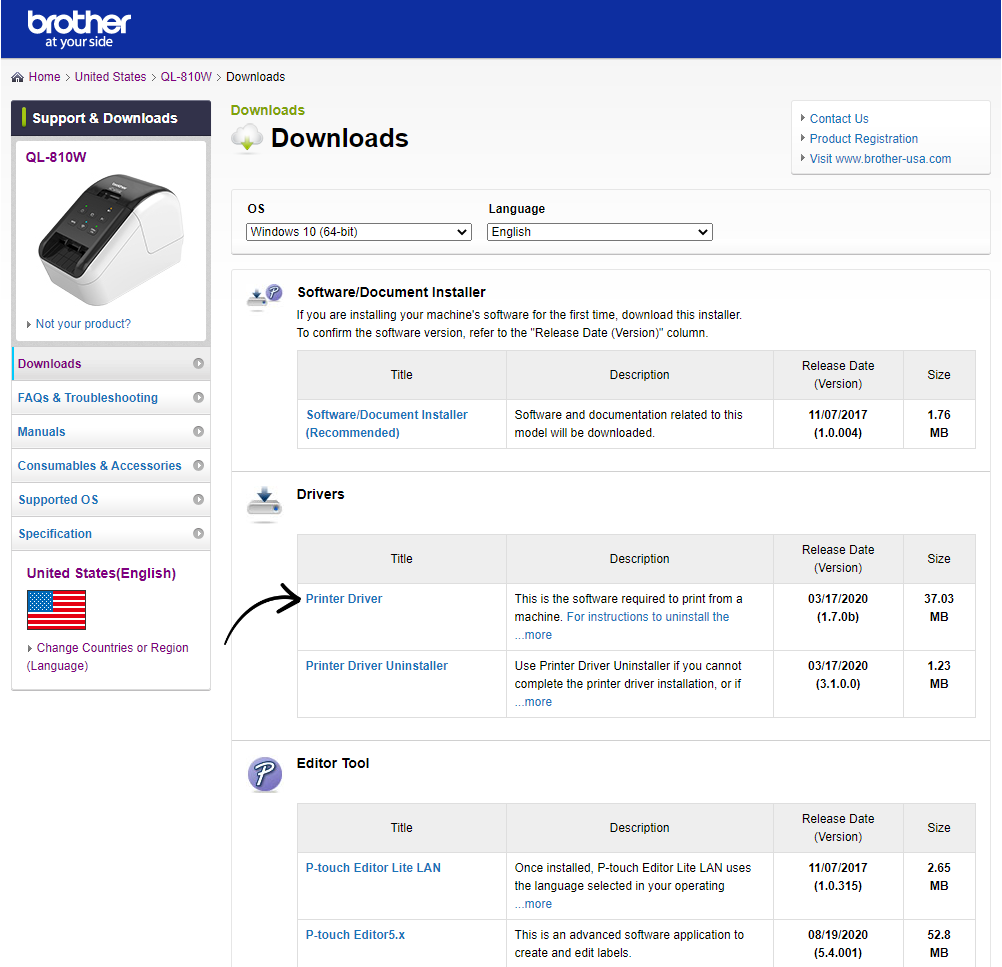Click the arrow icon on Manuals row
The image size is (1002, 967).
(x=198, y=431)
